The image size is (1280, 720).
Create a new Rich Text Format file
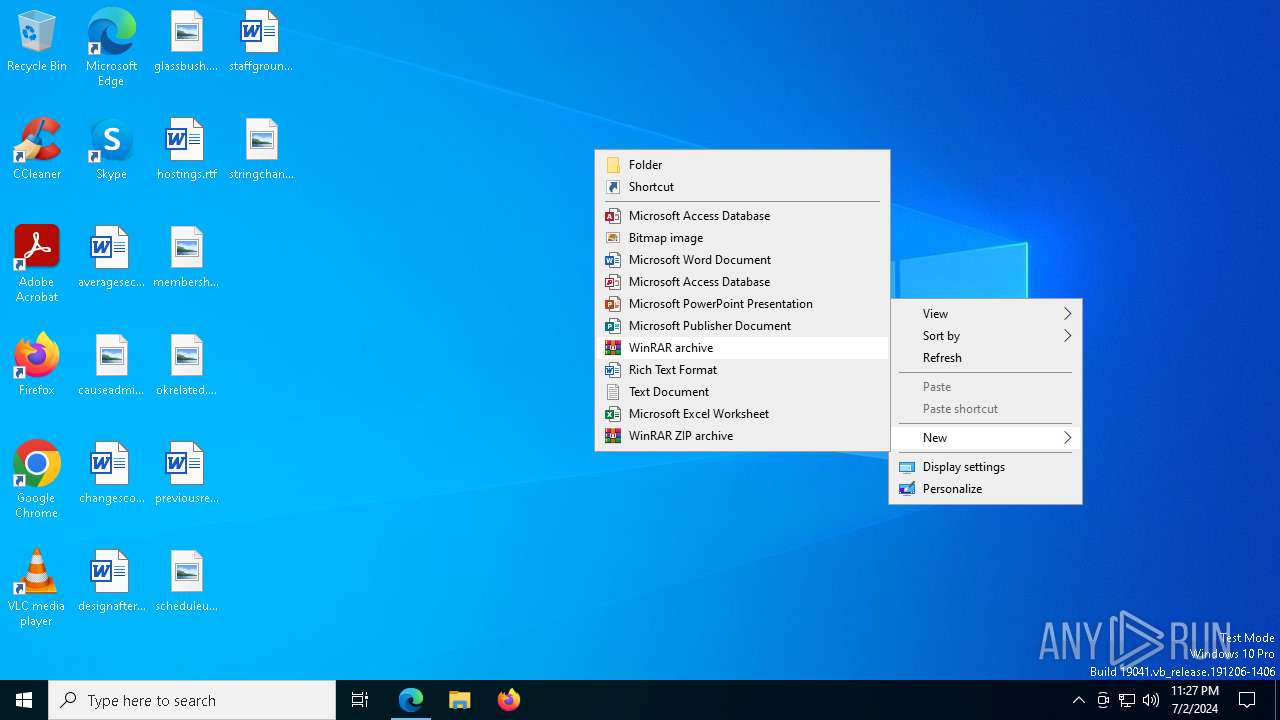click(742, 370)
